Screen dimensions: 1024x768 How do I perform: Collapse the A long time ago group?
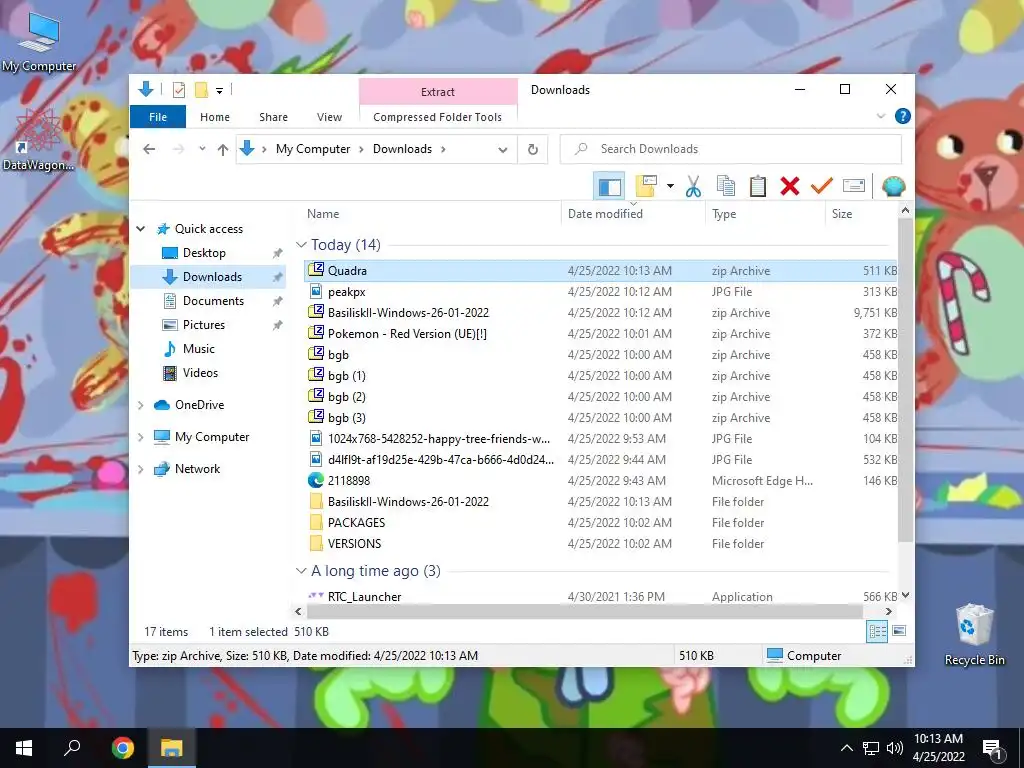[x=301, y=571]
